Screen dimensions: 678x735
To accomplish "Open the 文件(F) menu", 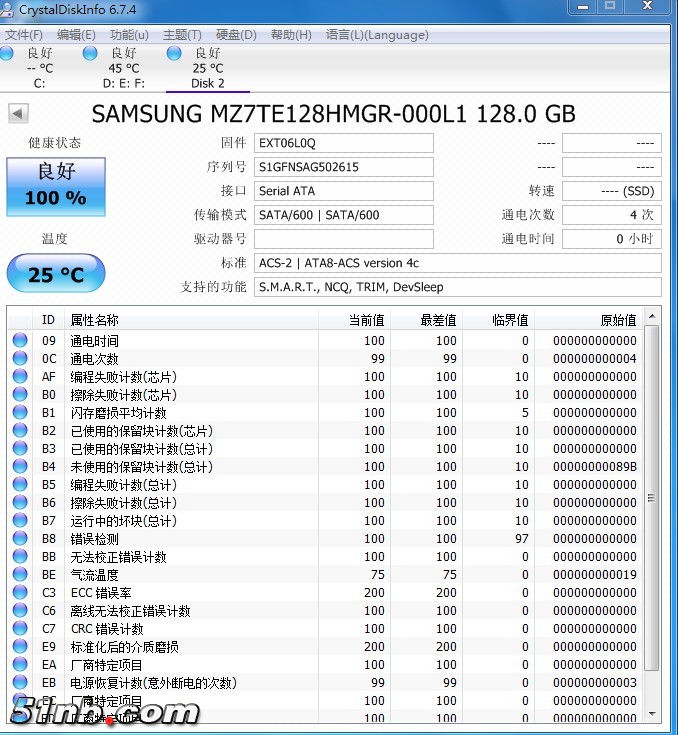I will coord(24,35).
